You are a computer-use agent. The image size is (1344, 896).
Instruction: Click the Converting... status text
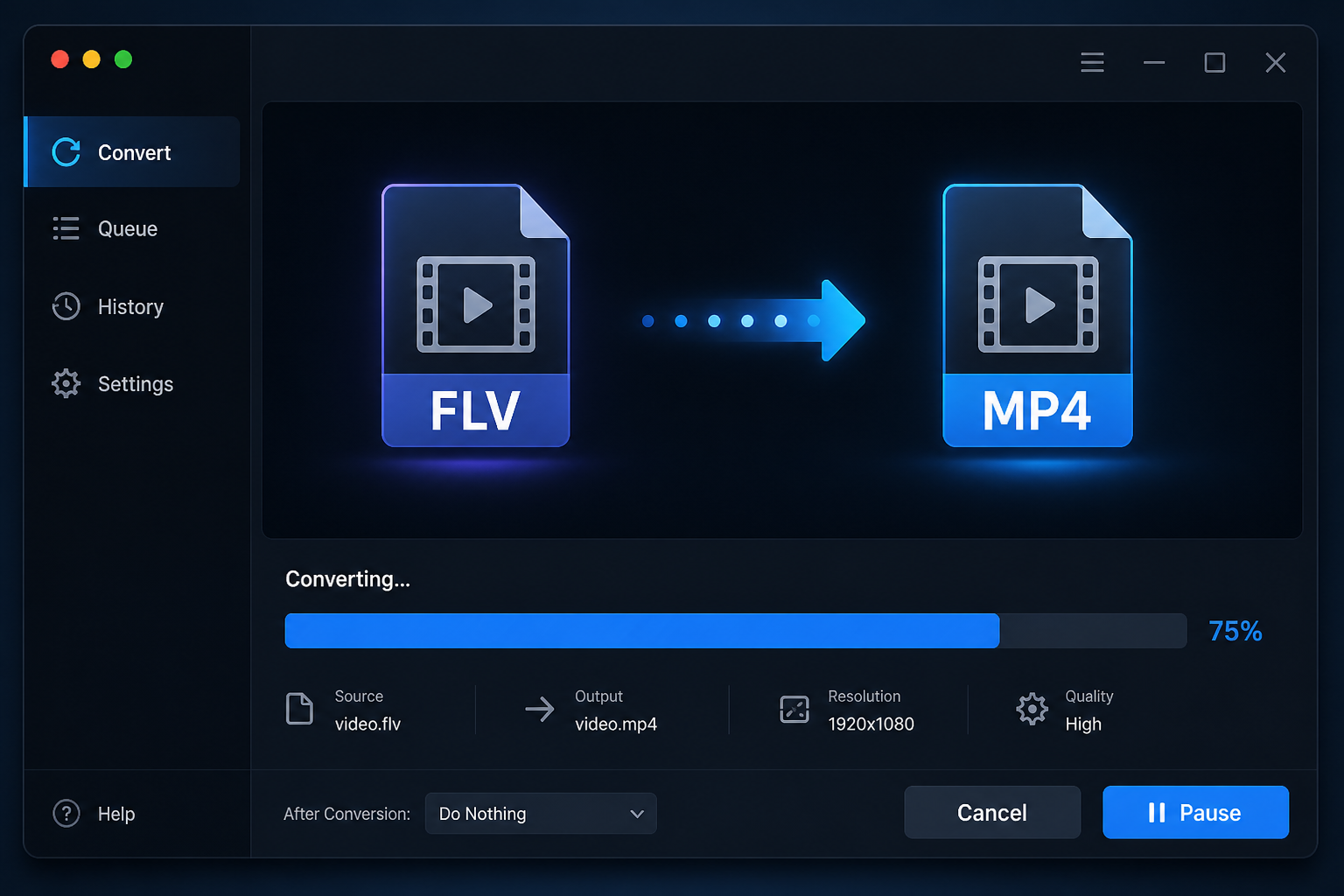point(347,579)
